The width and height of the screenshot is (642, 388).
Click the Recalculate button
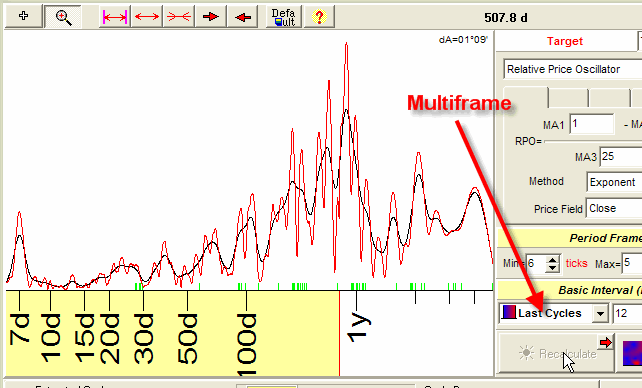pyautogui.click(x=556, y=353)
